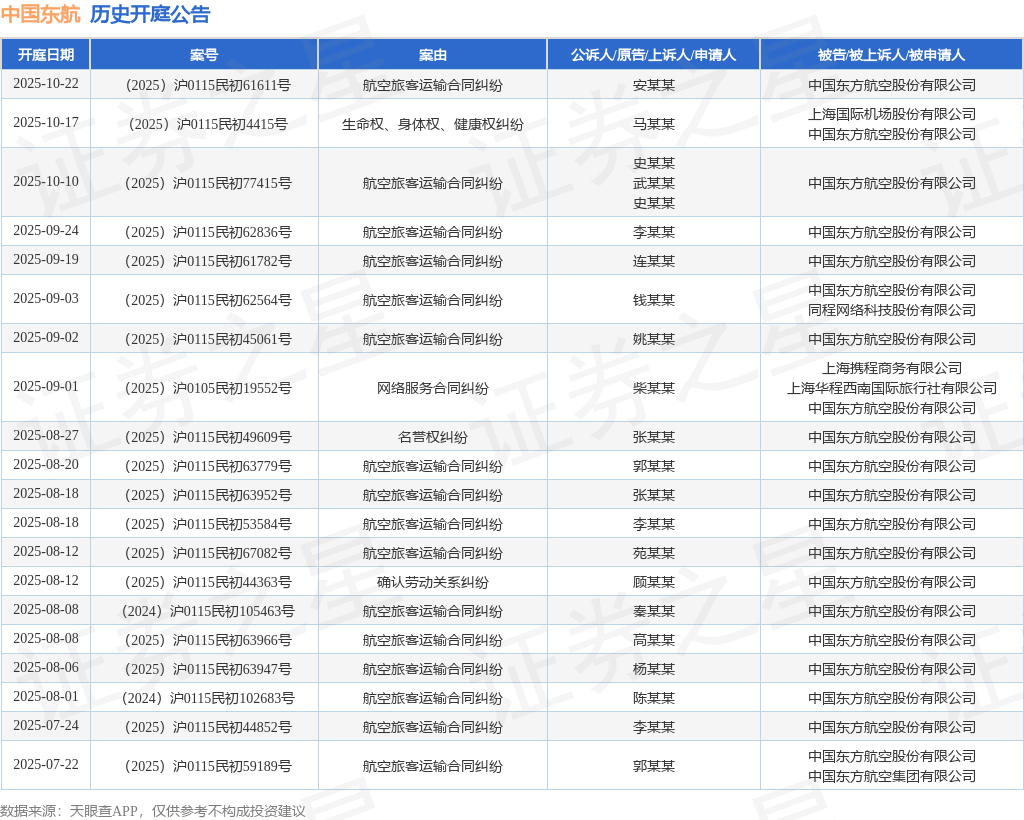Pick case number 沪0115民初45061号

pos(208,339)
